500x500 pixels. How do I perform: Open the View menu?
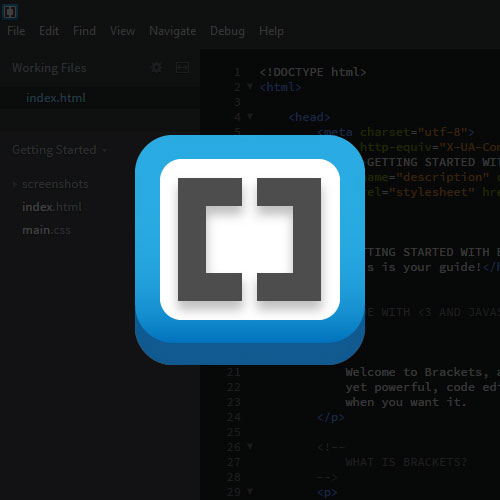coord(122,31)
